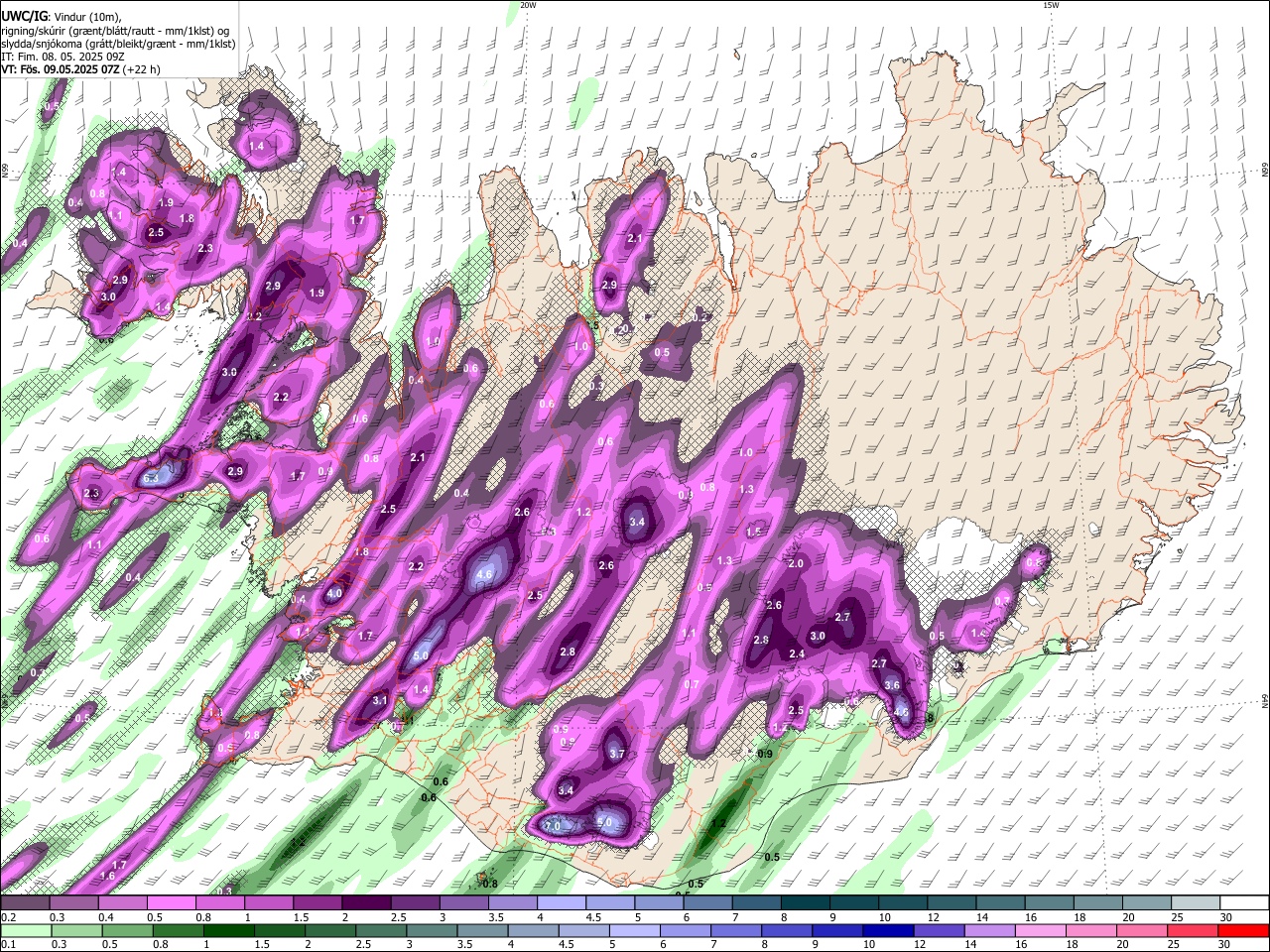Pick the red rain swatch between 25 and 30
Image resolution: width=1270 pixels, height=952 pixels.
pyautogui.click(x=1195, y=930)
